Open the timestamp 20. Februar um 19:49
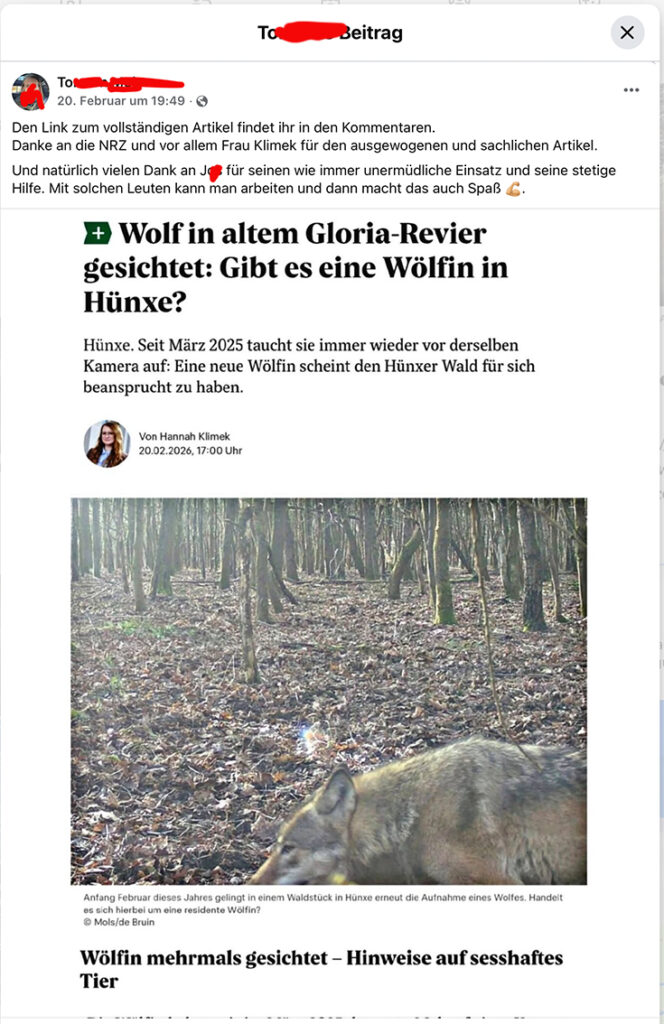Screen dimensions: 664x1024 point(121,101)
